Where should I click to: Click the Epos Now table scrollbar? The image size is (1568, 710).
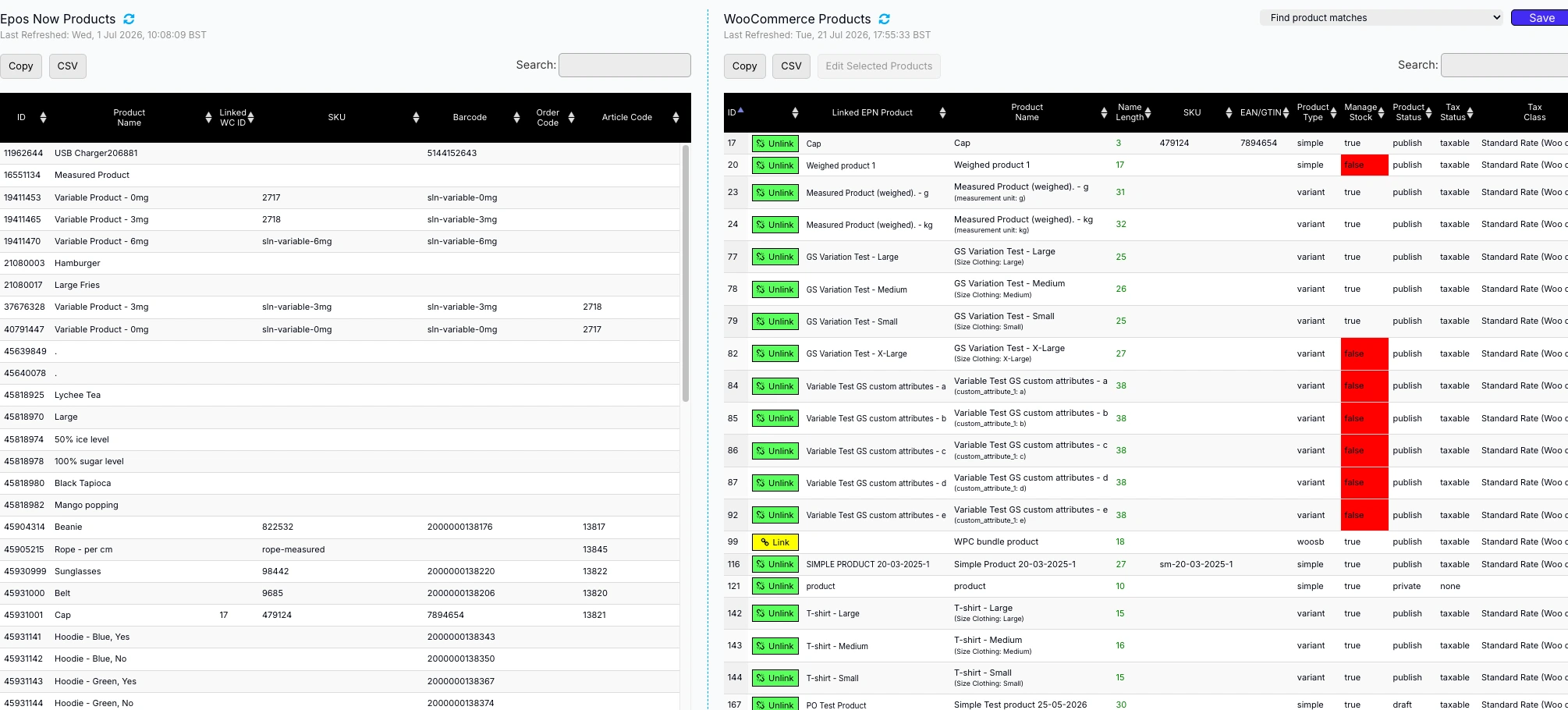[686, 273]
